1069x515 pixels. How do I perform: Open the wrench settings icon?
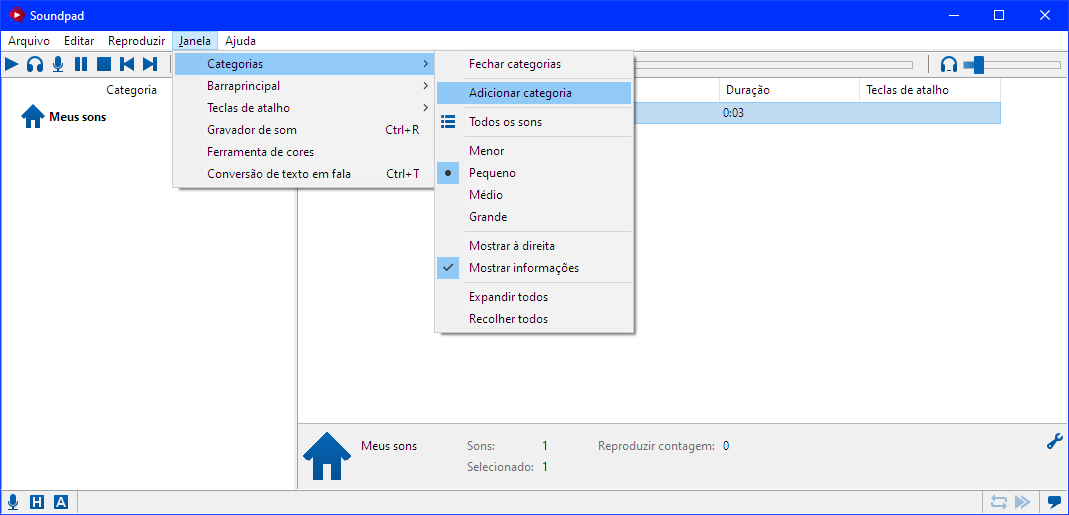(x=1054, y=441)
